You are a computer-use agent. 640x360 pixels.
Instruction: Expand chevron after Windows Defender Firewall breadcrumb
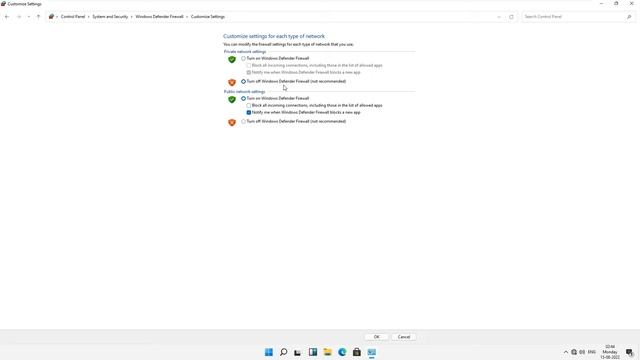coord(187,17)
